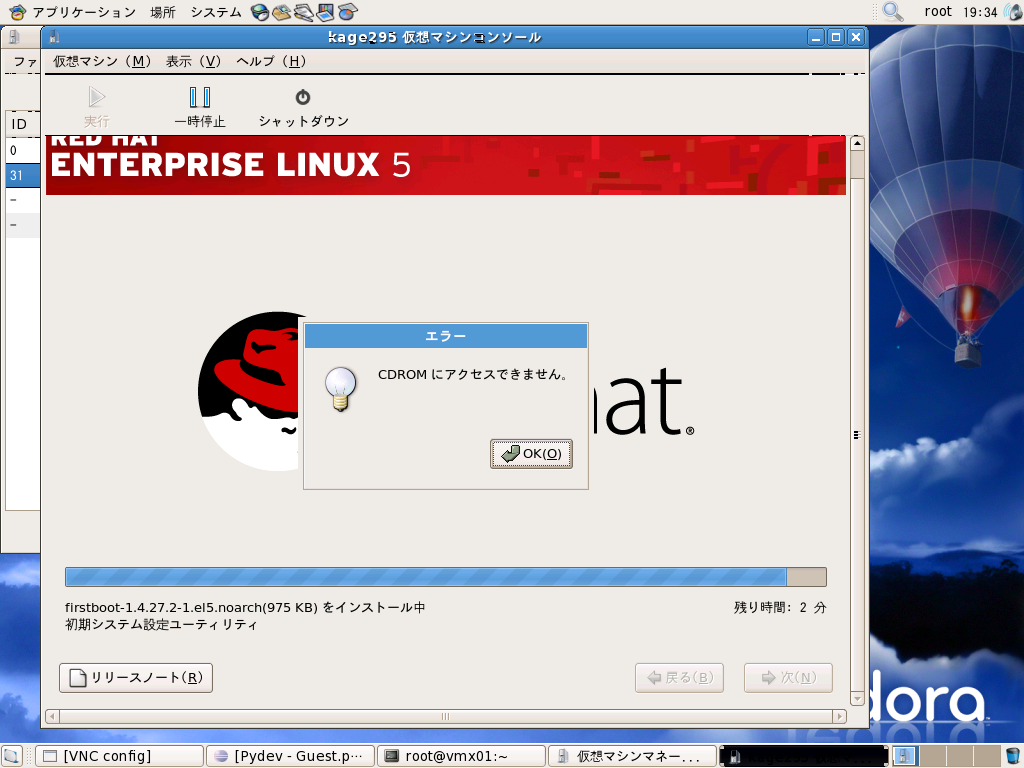Click the 19:34 clock
The height and width of the screenshot is (768, 1024).
[980, 12]
